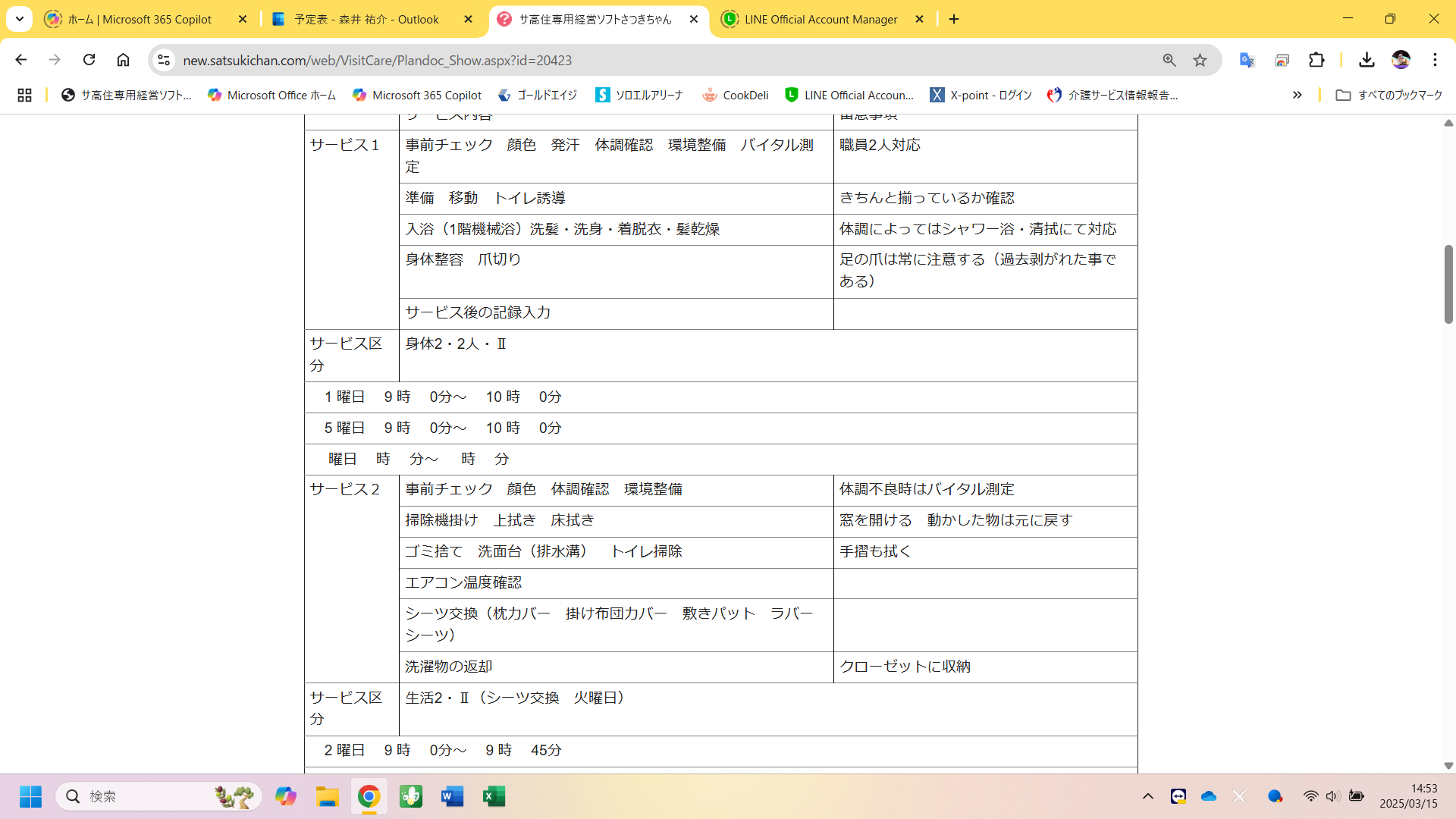The width and height of the screenshot is (1456, 819).
Task: Click site information icon beside URL
Action: pos(164,60)
